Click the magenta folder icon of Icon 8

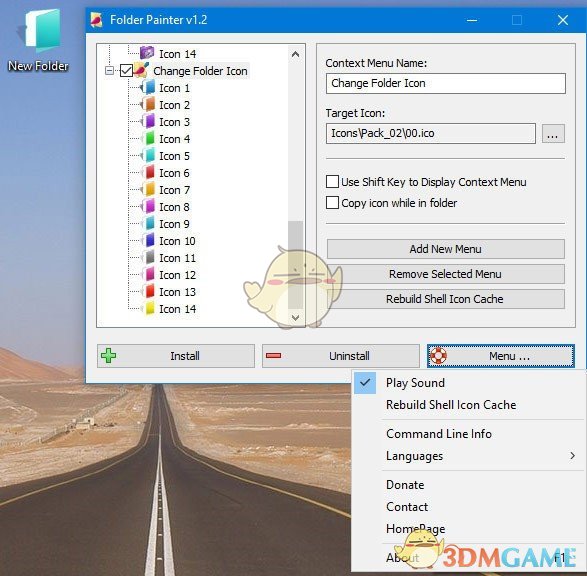tap(149, 207)
